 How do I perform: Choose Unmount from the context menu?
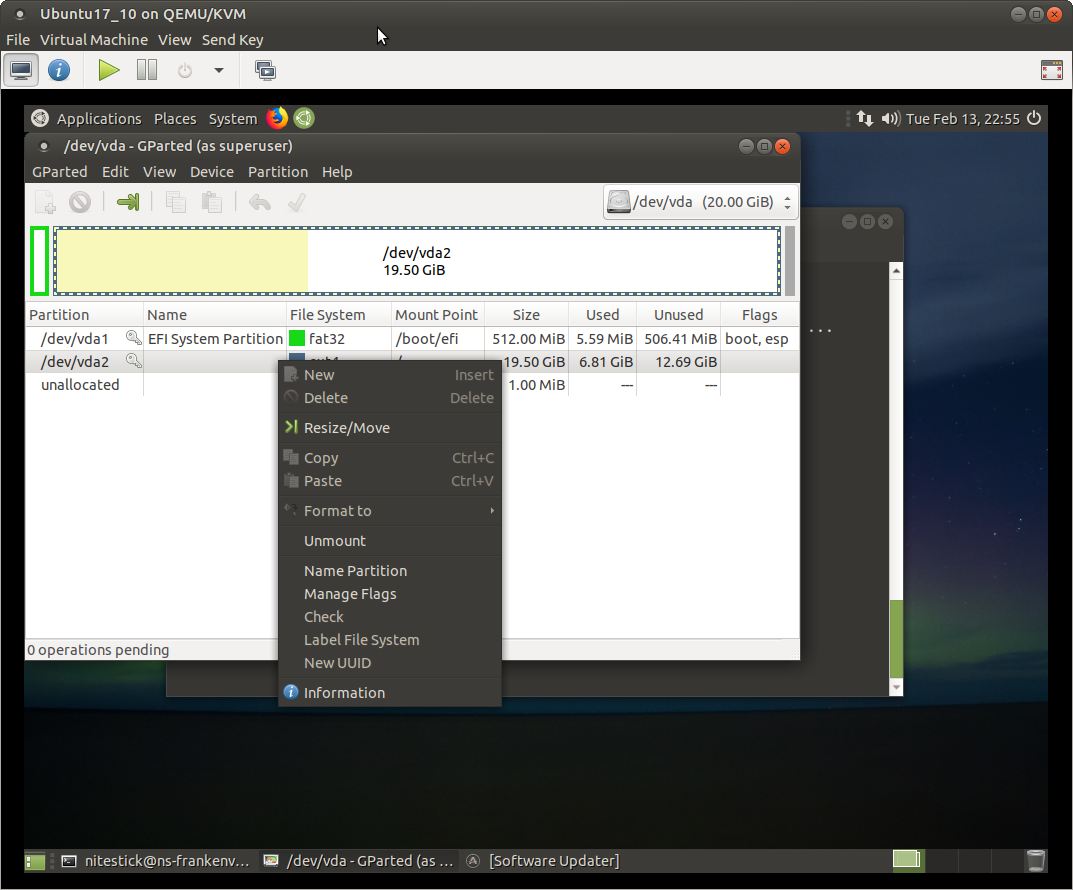tap(390, 540)
